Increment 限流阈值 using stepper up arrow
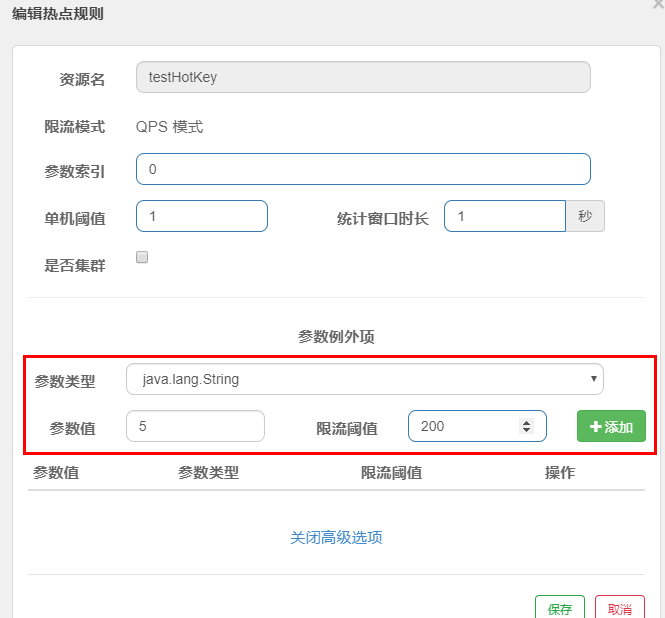Image resolution: width=665 pixels, height=618 pixels. 526,422
